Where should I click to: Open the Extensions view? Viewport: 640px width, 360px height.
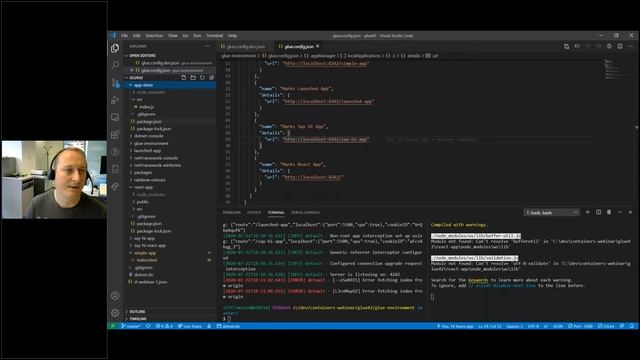[115, 135]
